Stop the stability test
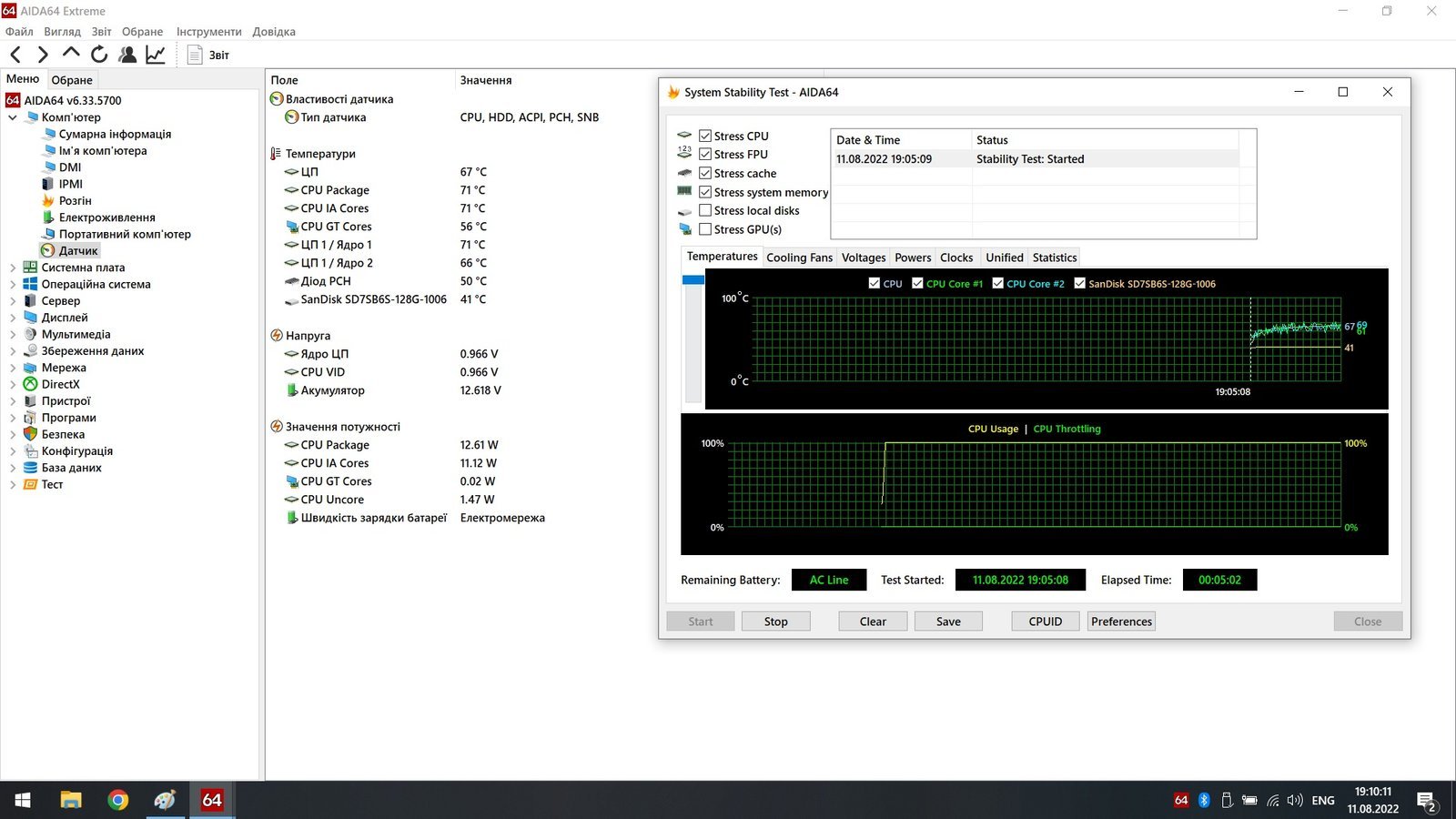 [775, 622]
